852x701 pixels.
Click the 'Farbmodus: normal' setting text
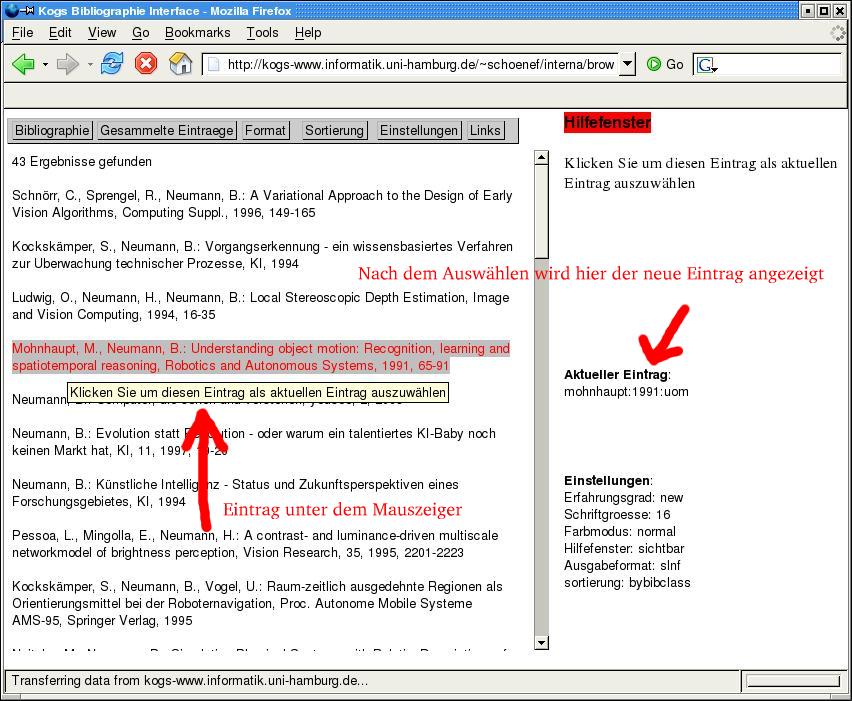tap(620, 531)
